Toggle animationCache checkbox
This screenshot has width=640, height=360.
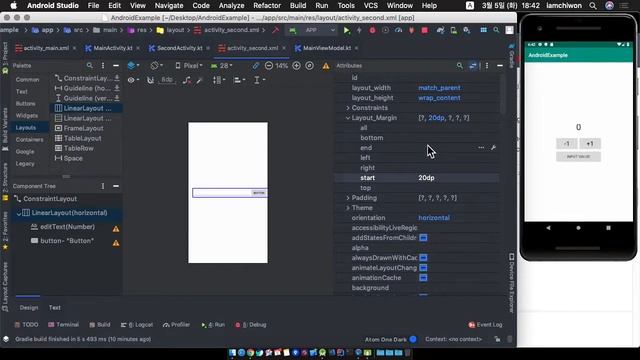coord(423,278)
